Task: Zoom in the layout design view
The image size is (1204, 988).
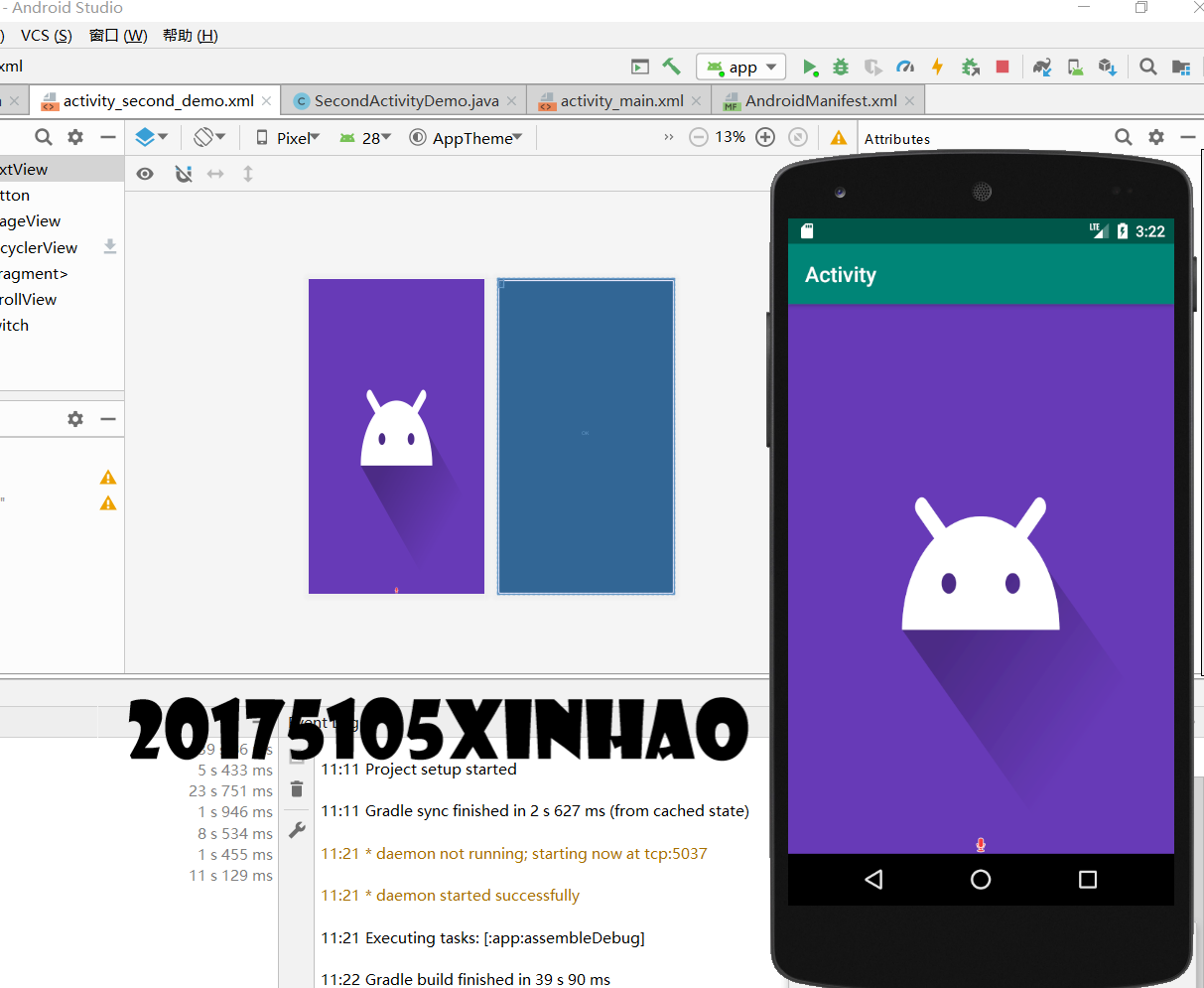Action: tap(765, 137)
